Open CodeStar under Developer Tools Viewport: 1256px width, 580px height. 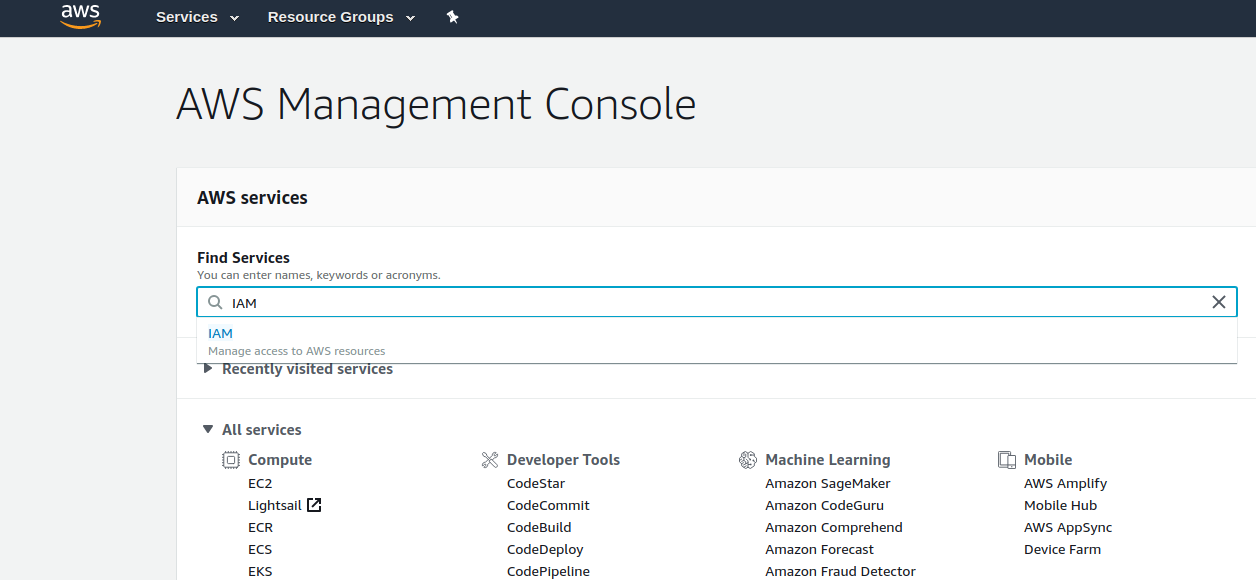[x=536, y=483]
